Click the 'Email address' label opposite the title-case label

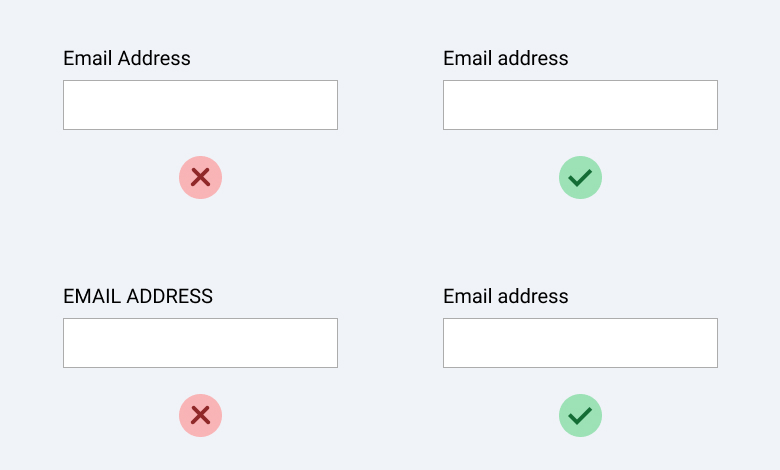pyautogui.click(x=506, y=58)
